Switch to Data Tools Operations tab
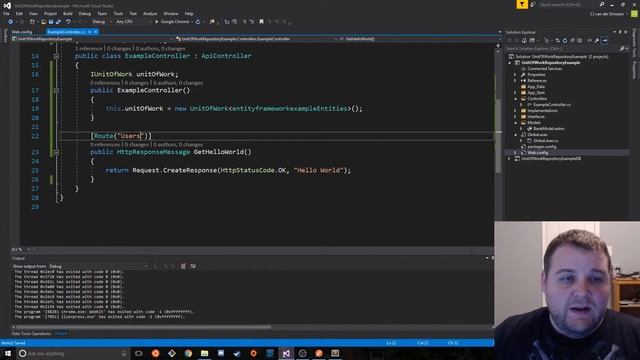Viewport: 640px width, 360px height. (x=31, y=333)
